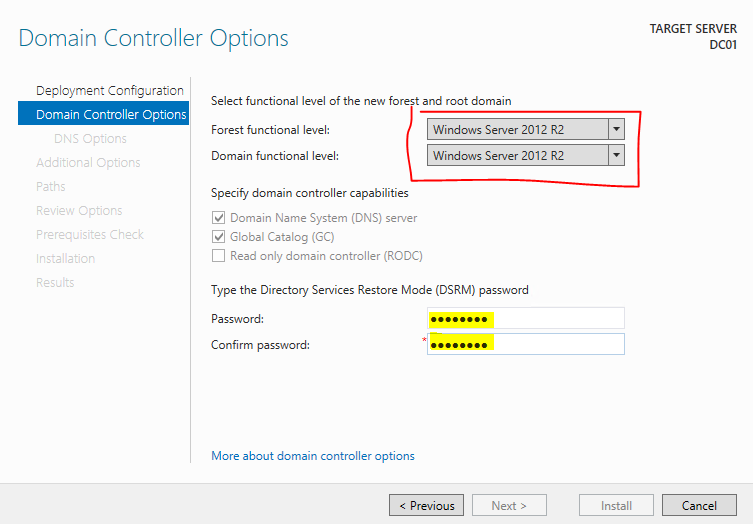This screenshot has width=753, height=524.
Task: Toggle Read only domain controller (RODC) checkbox
Action: click(x=219, y=256)
